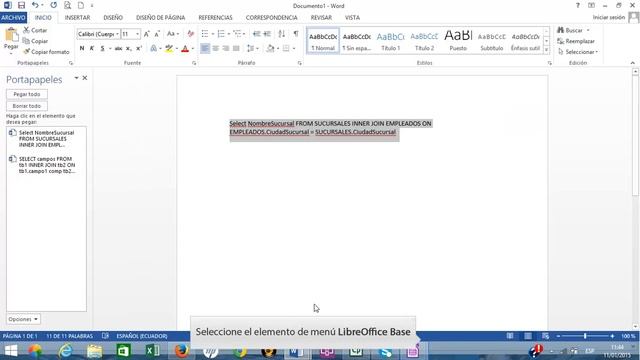Click Borrar todo button

tap(27, 106)
